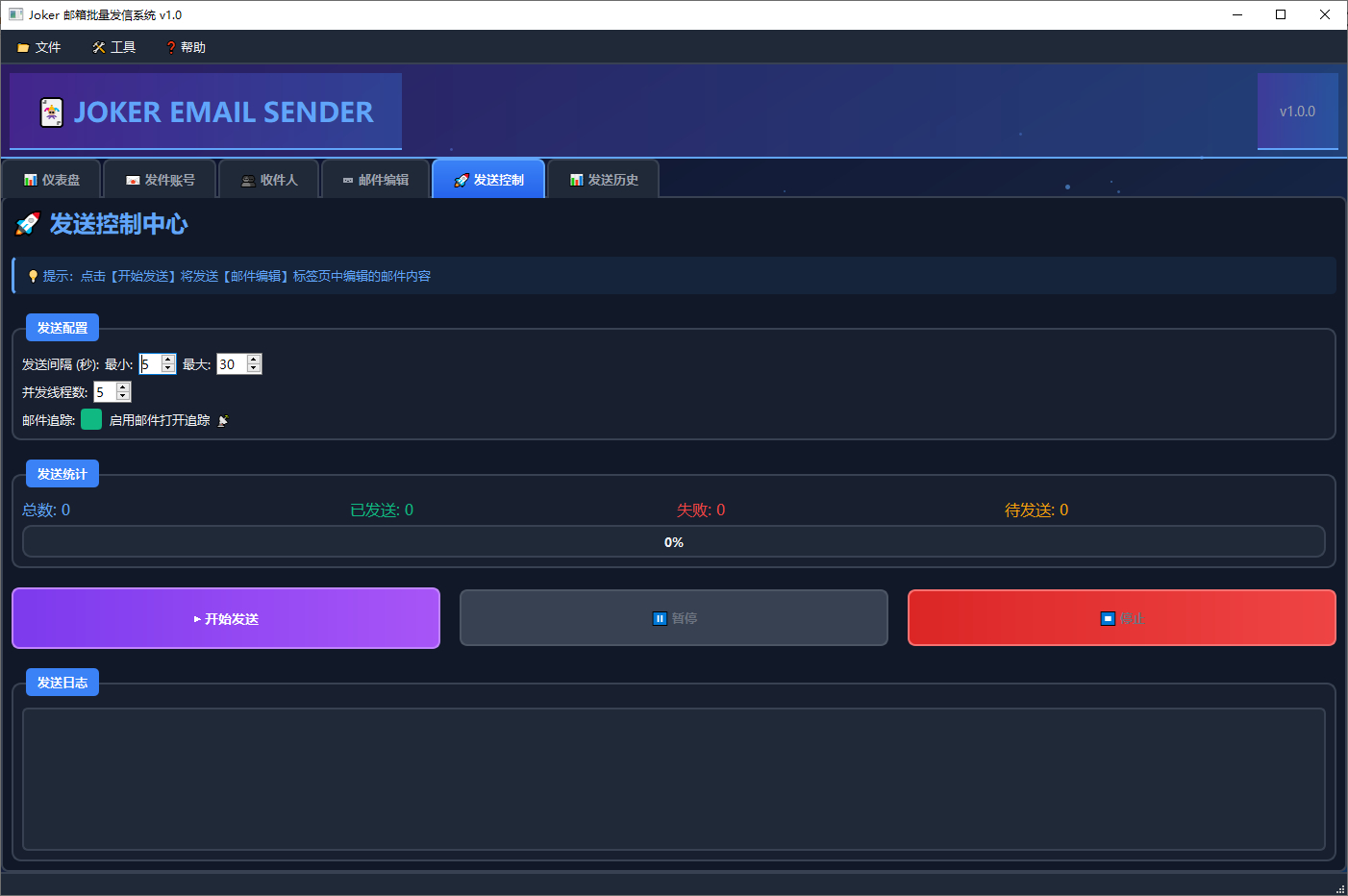
Task: Switch to the 收件人 tab
Action: point(269,180)
